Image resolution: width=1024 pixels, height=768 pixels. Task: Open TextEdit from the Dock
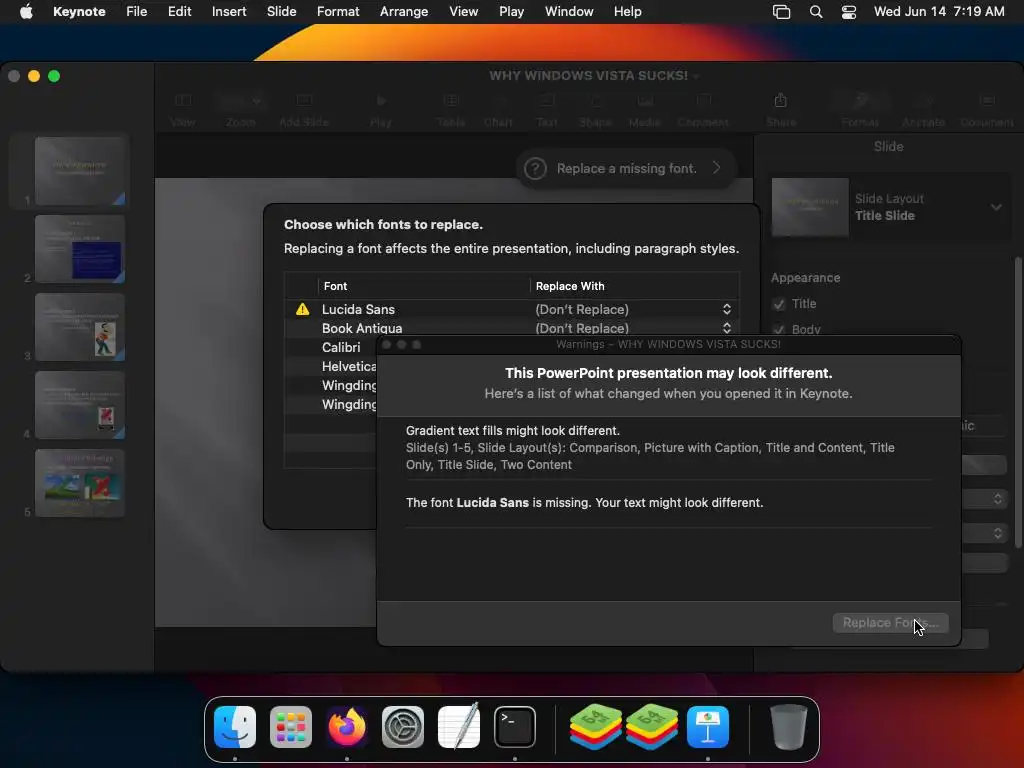458,726
